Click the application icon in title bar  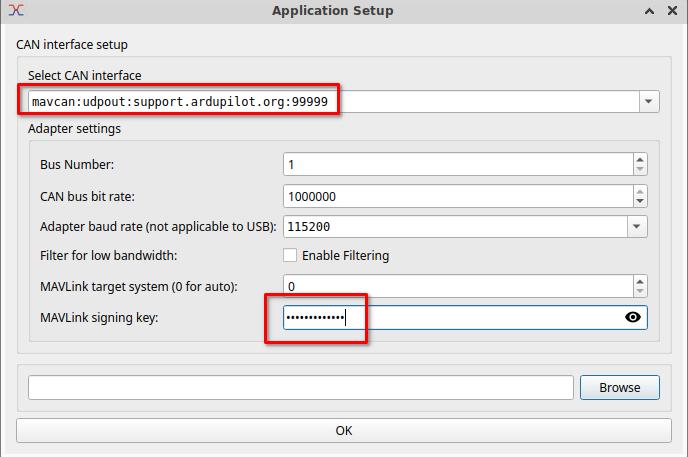tap(15, 11)
